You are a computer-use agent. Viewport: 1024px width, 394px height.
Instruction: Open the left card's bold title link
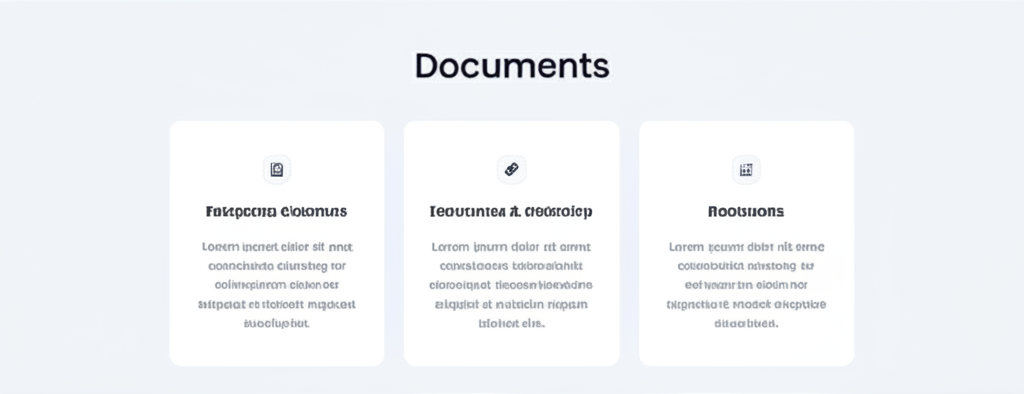pos(277,212)
